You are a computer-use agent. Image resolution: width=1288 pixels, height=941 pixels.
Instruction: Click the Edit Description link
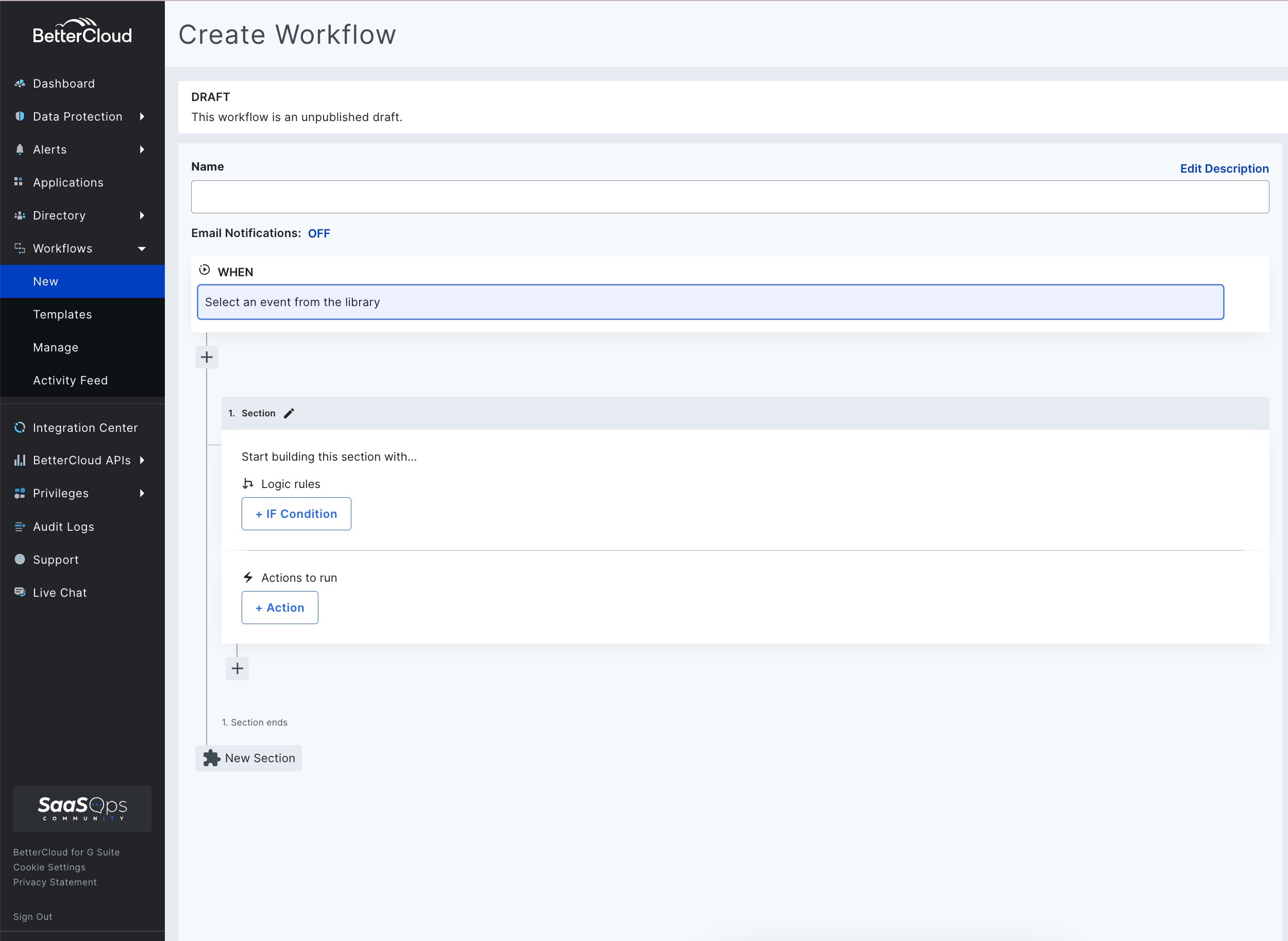(1224, 169)
